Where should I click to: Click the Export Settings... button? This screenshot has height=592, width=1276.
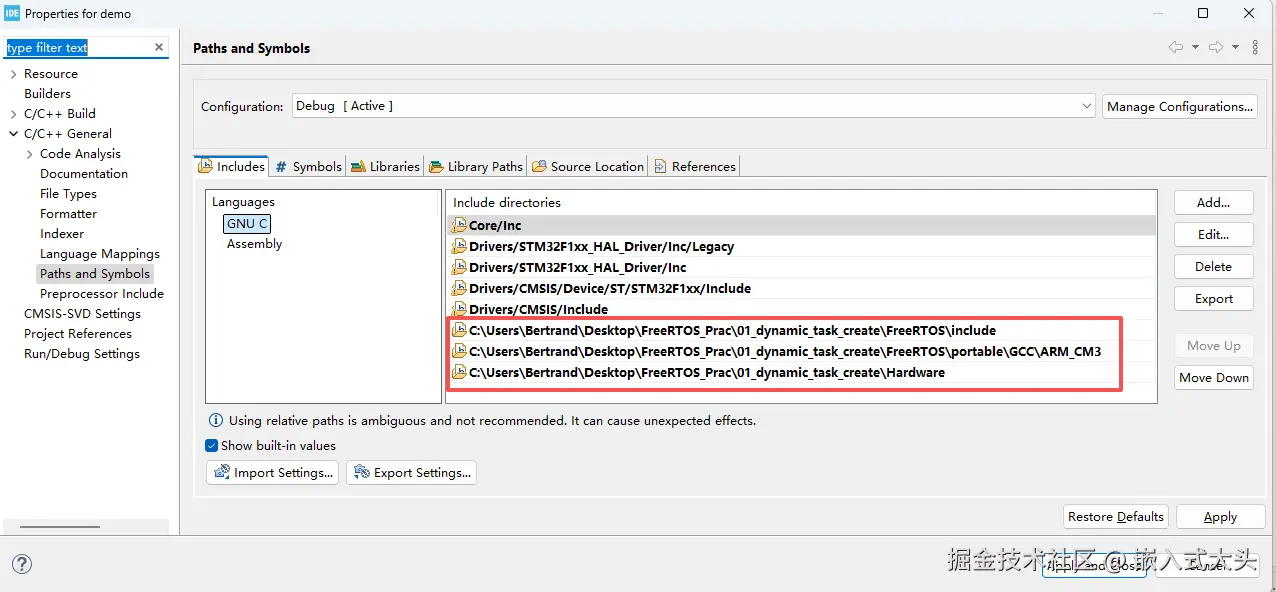click(x=411, y=472)
